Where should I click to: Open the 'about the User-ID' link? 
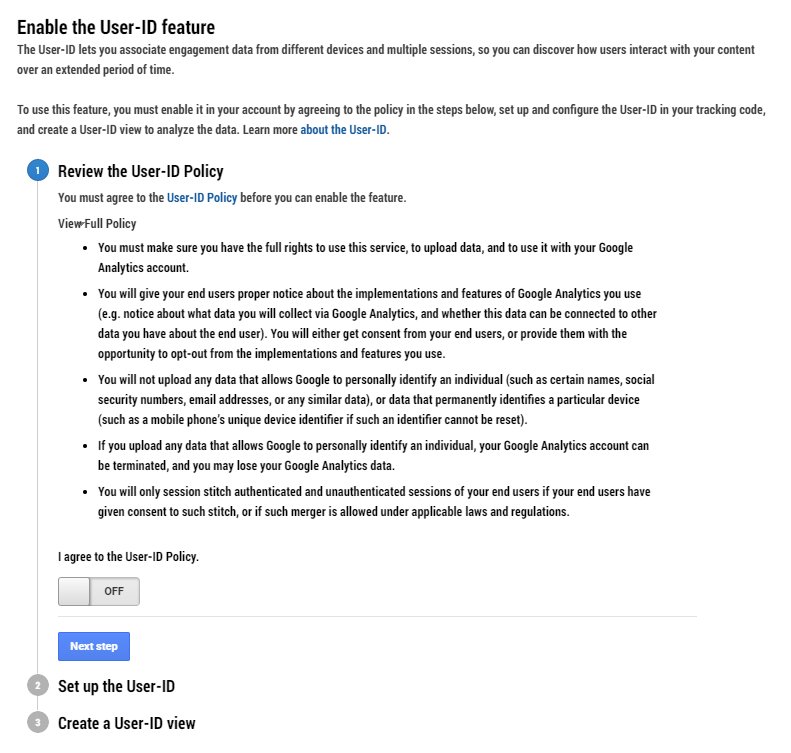[344, 129]
